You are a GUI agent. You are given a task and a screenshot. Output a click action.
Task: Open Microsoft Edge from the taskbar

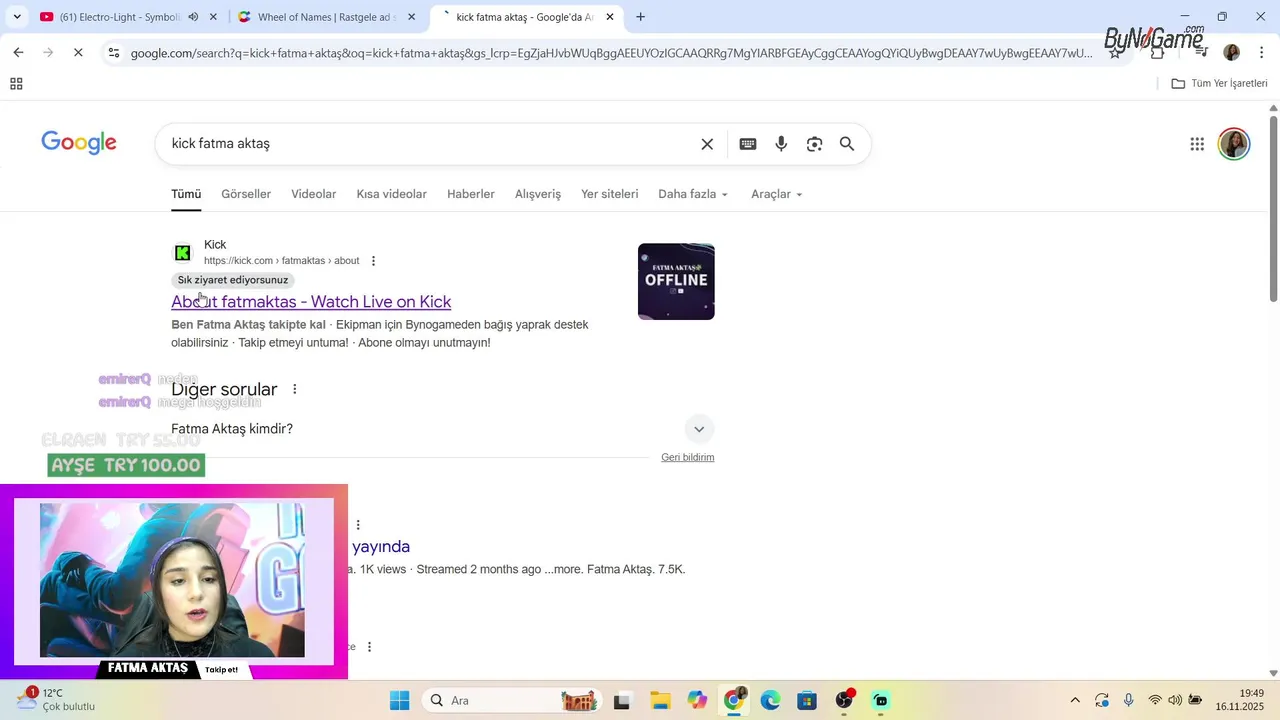(x=770, y=700)
